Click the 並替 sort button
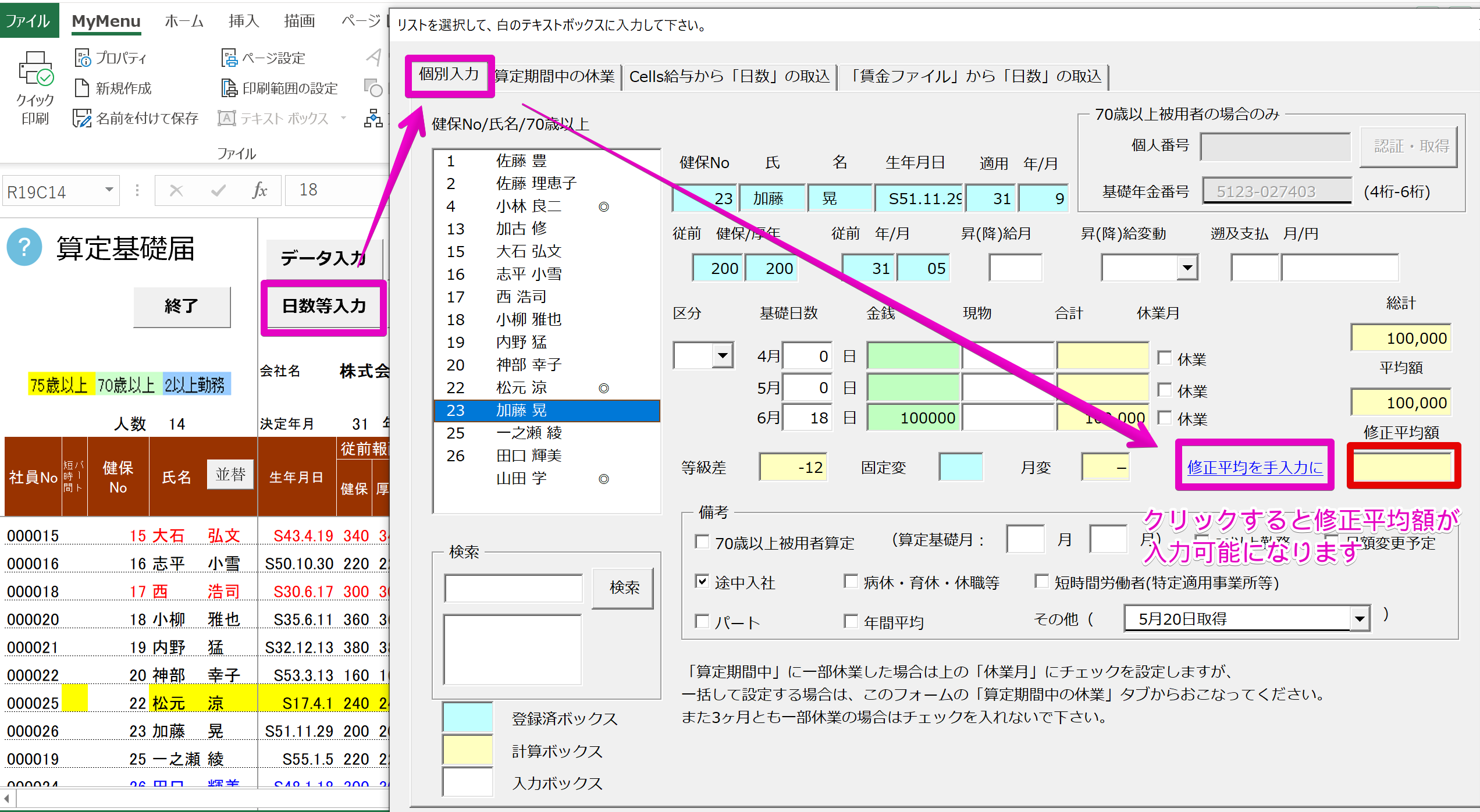 pos(230,475)
